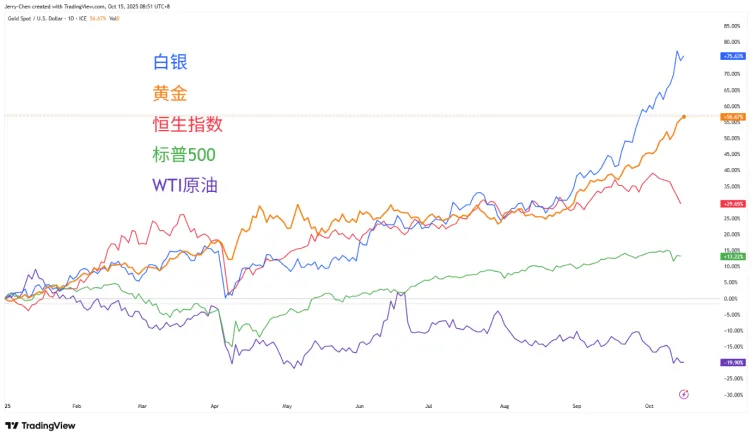Click the blue +75.63% price label

point(732,56)
